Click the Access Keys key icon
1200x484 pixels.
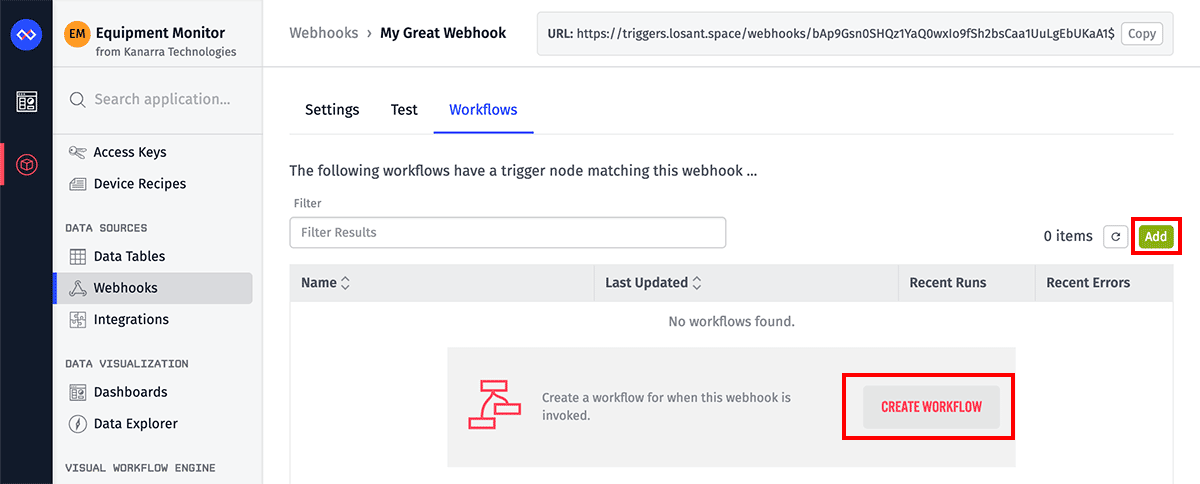tap(77, 152)
